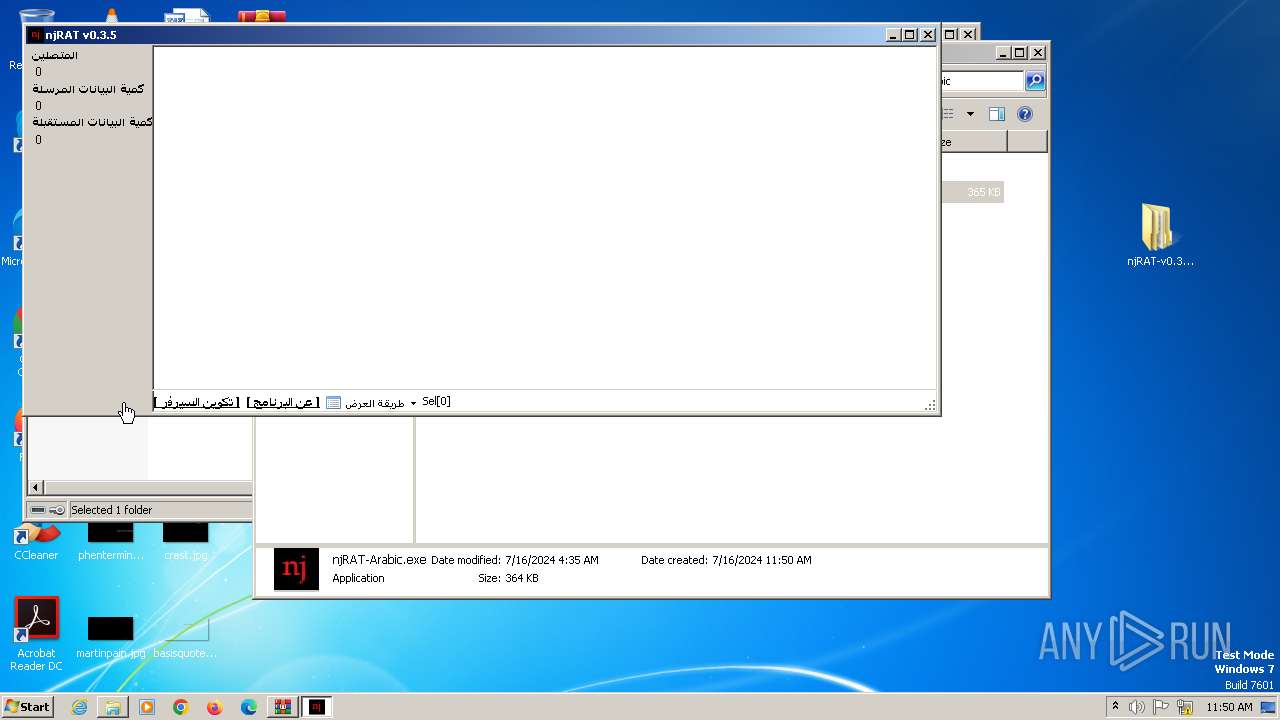Close the Explorer window behind njRAT

point(1038,53)
